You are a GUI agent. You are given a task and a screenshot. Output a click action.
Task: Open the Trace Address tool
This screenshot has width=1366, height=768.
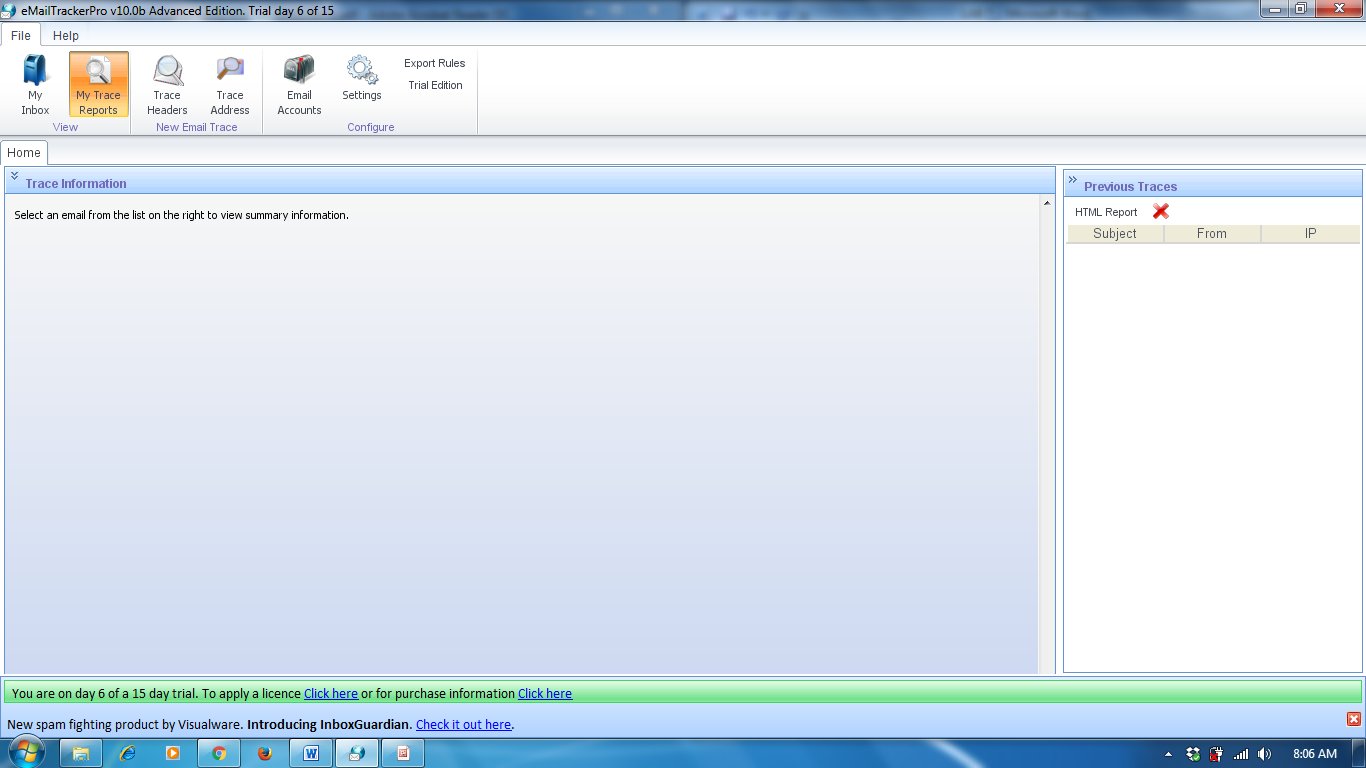(229, 84)
